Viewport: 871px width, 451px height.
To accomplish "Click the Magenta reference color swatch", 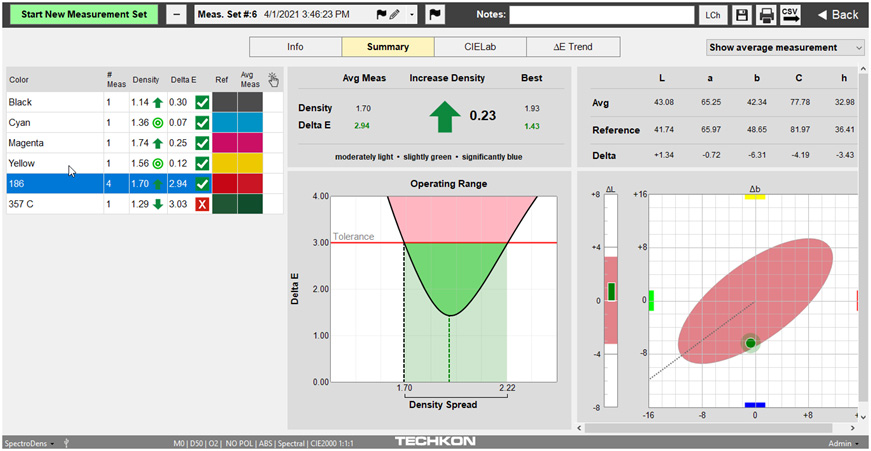I will point(223,143).
